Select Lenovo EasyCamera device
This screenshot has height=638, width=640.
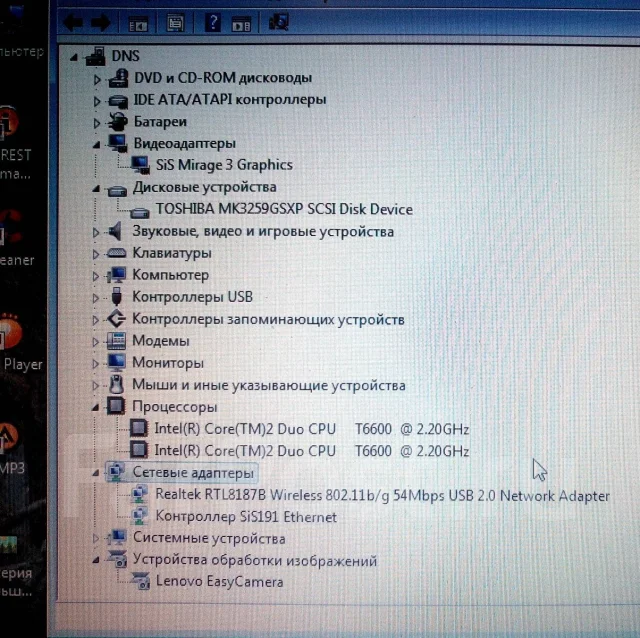[x=220, y=581]
